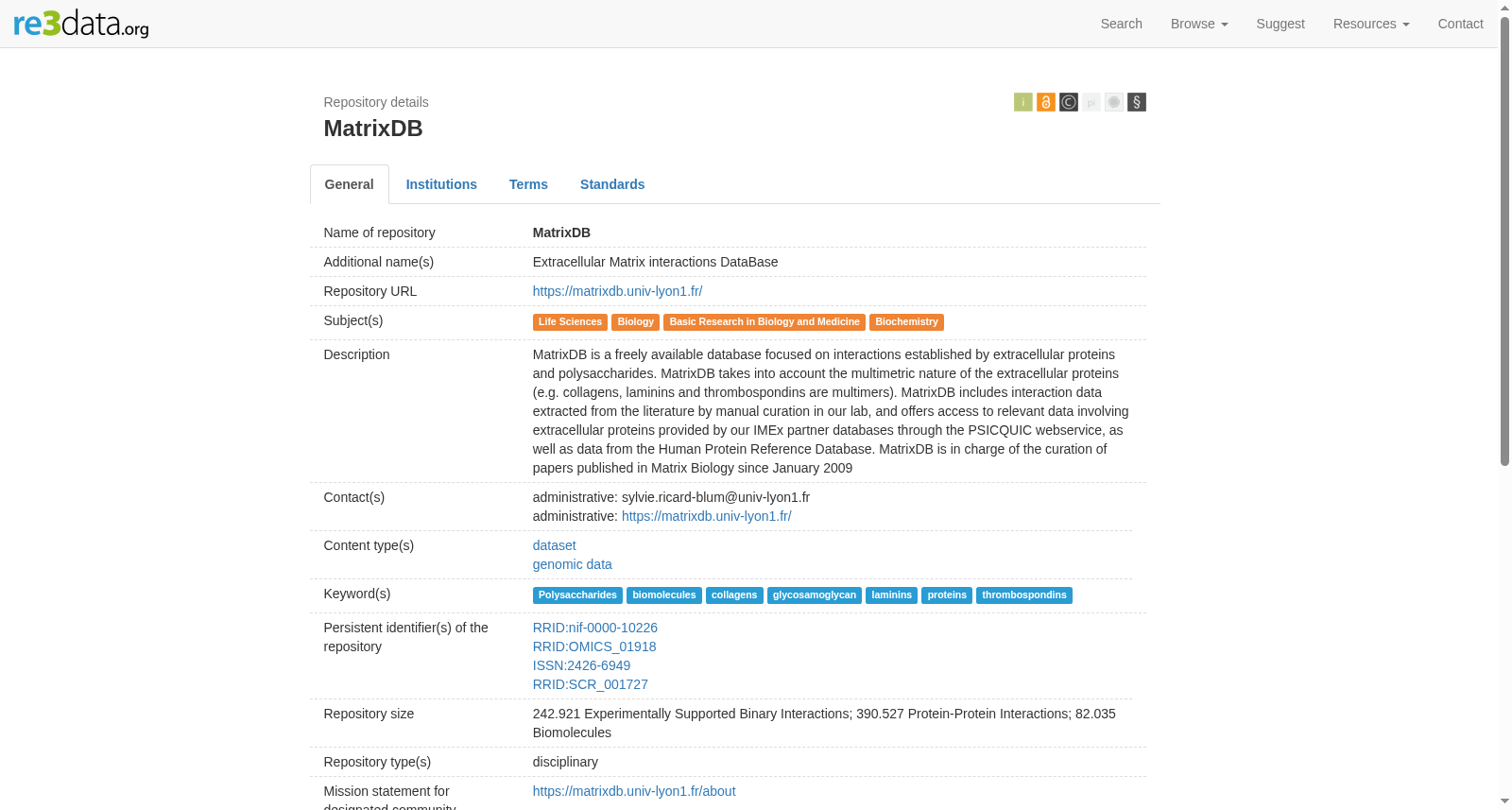Click the collagens keyword tag
Screen dimensions: 1512x810
pos(734,595)
